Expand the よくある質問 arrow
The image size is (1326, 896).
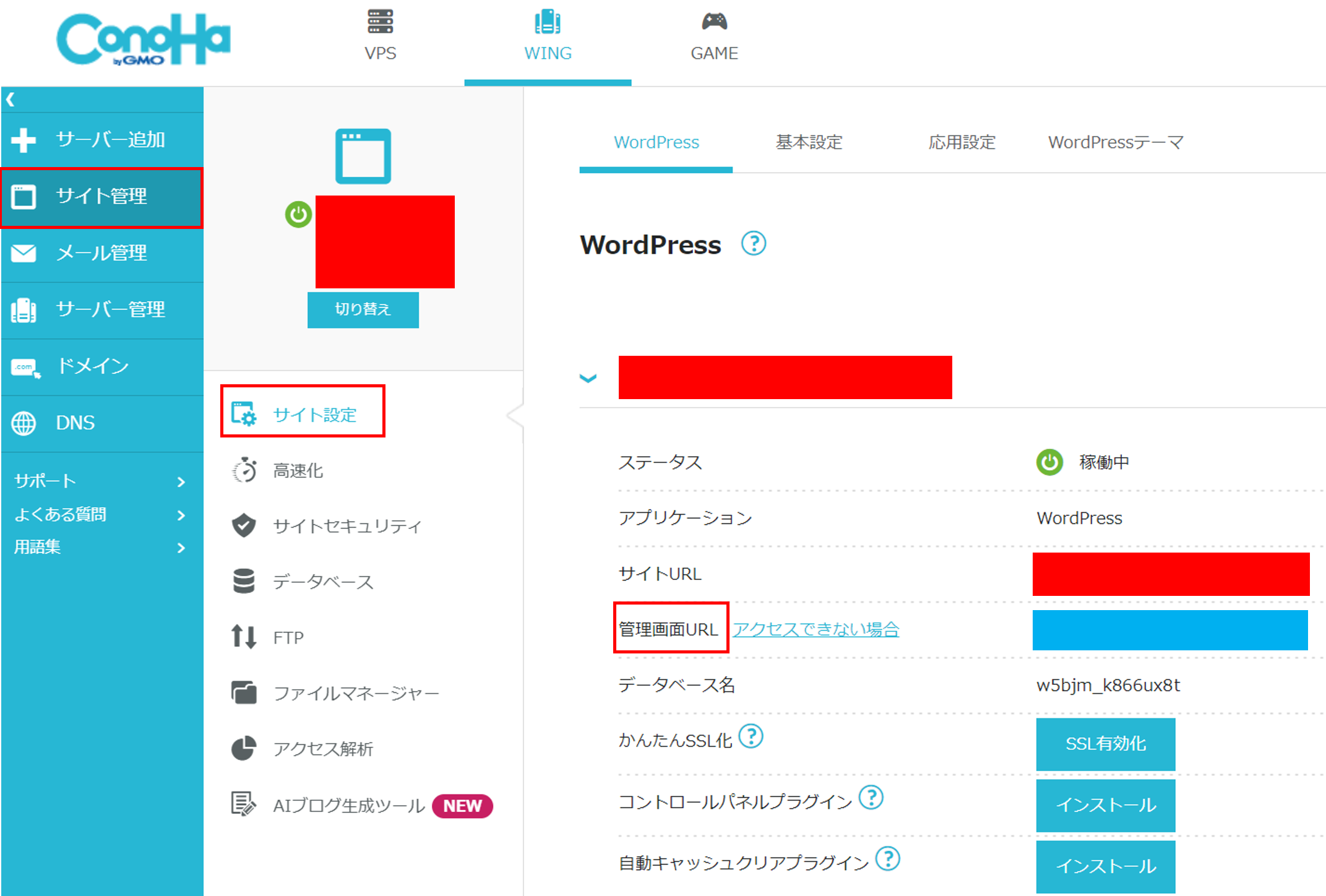tap(181, 515)
